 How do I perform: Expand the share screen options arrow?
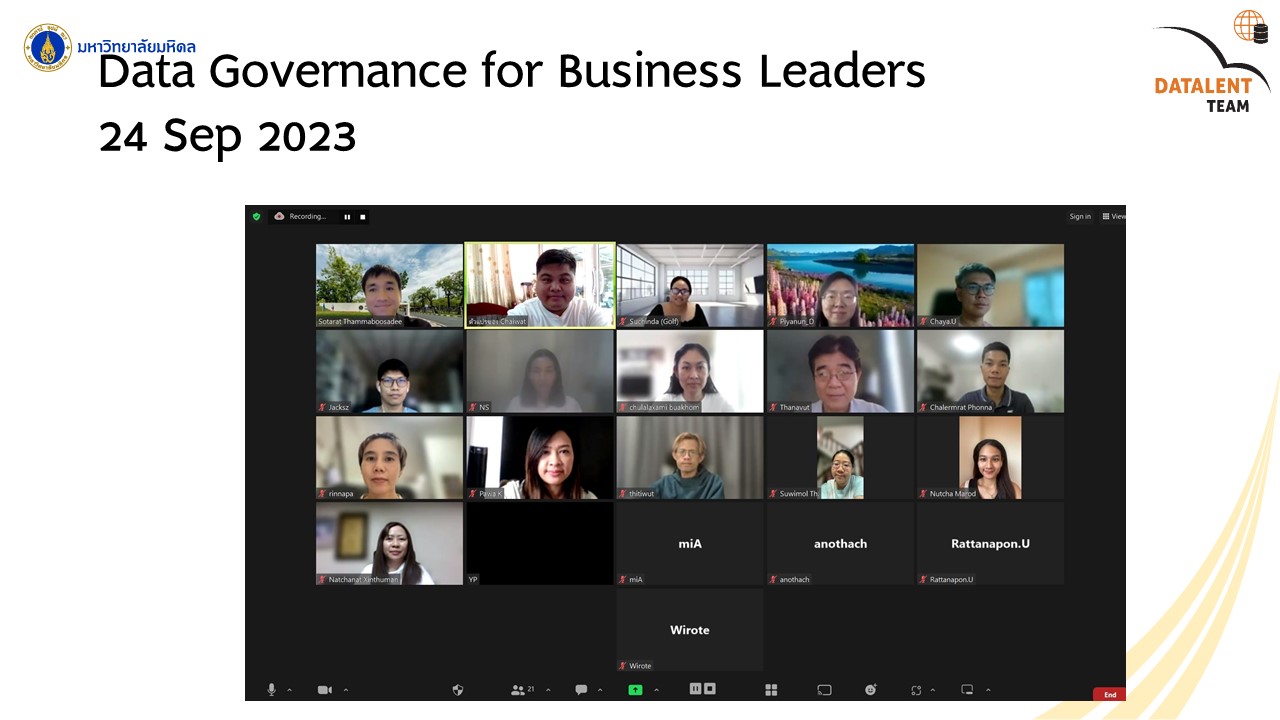pyautogui.click(x=656, y=690)
